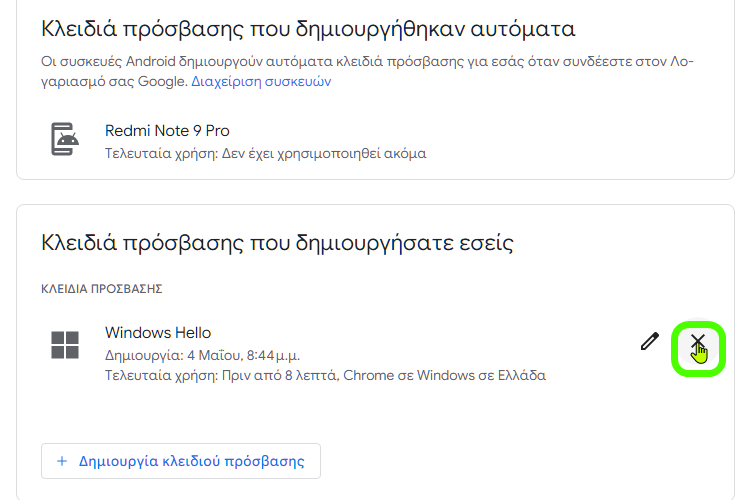Click the Οι συσκευές Android description line
The height and width of the screenshot is (500, 750).
tap(366, 62)
